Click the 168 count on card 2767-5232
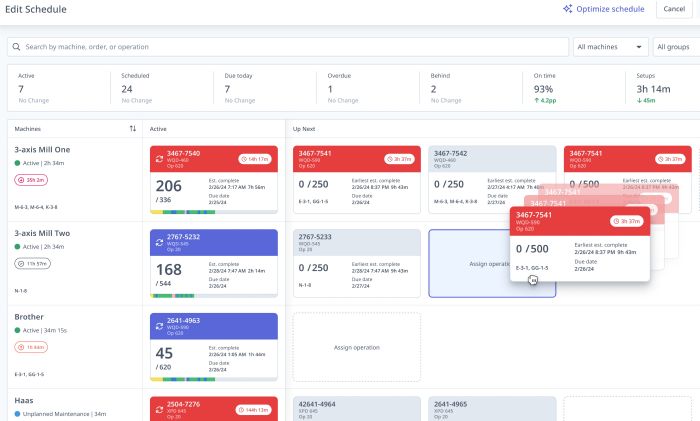700x421 pixels. point(169,269)
